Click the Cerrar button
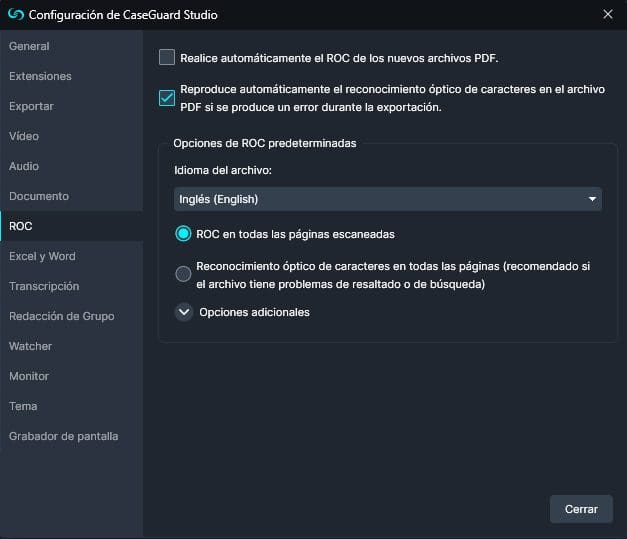Image resolution: width=627 pixels, height=539 pixels. 581,509
